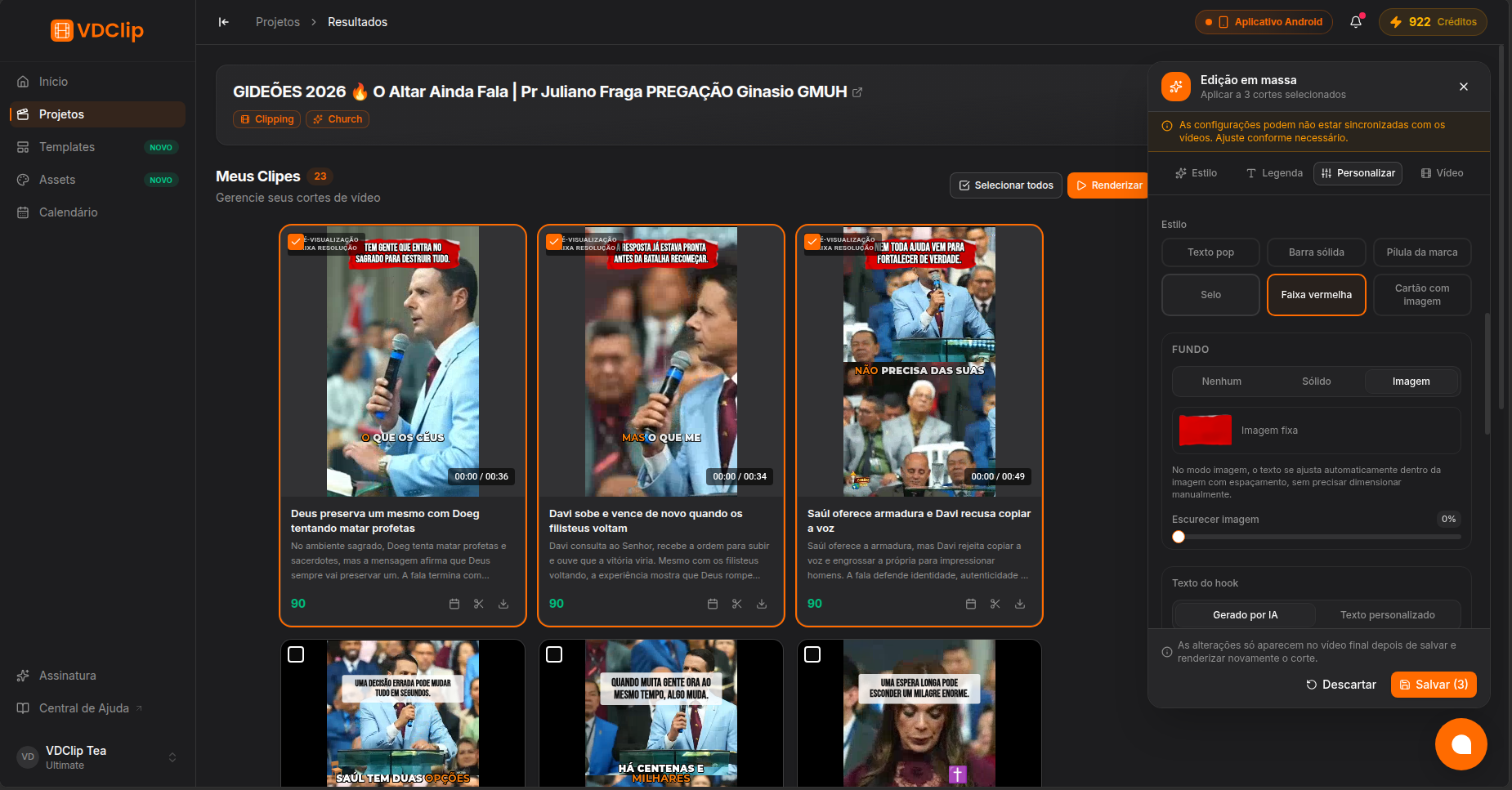Image resolution: width=1512 pixels, height=790 pixels.
Task: Choose the Barra sólida style
Action: pyautogui.click(x=1317, y=252)
